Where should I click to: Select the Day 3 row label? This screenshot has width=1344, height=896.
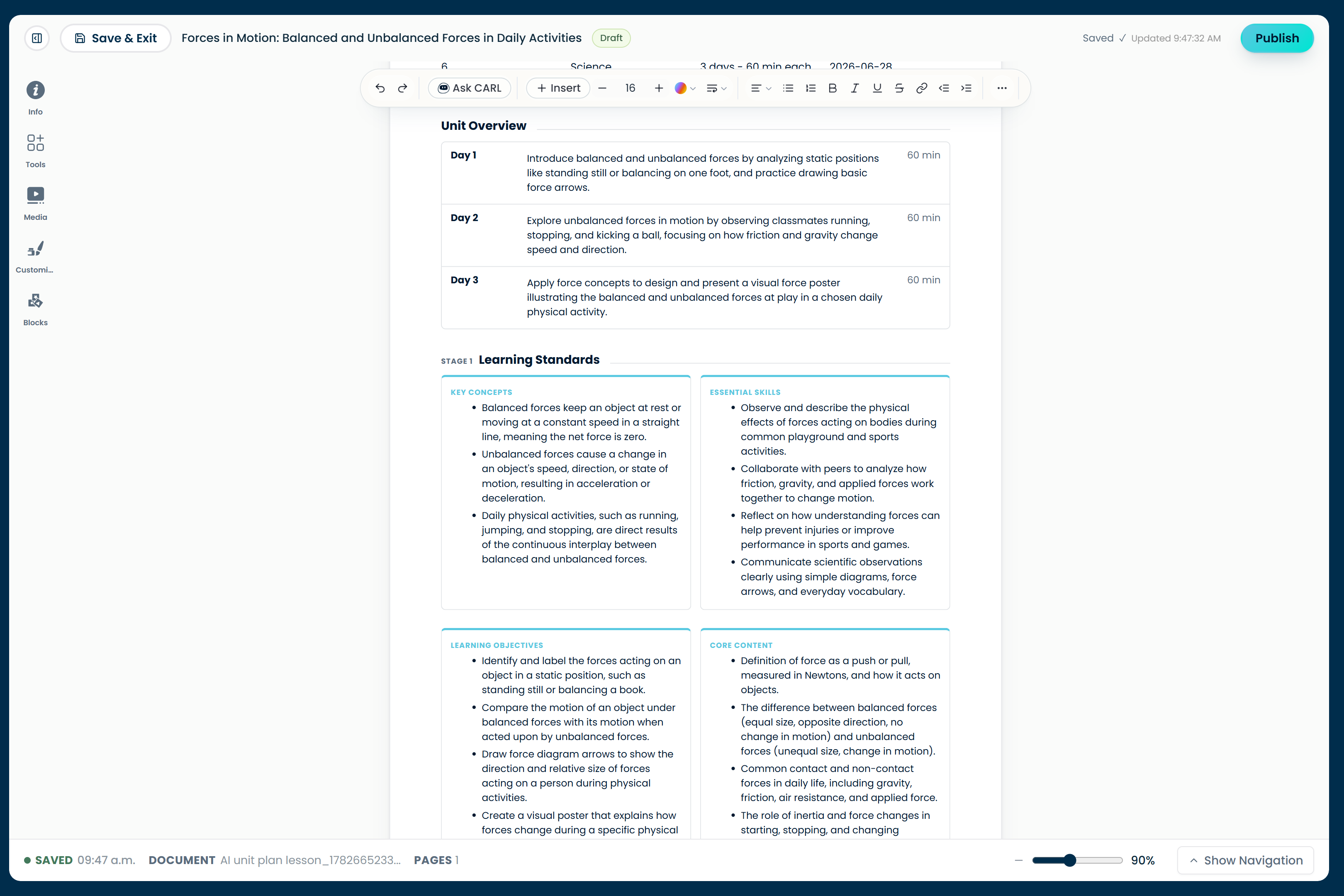pos(464,280)
